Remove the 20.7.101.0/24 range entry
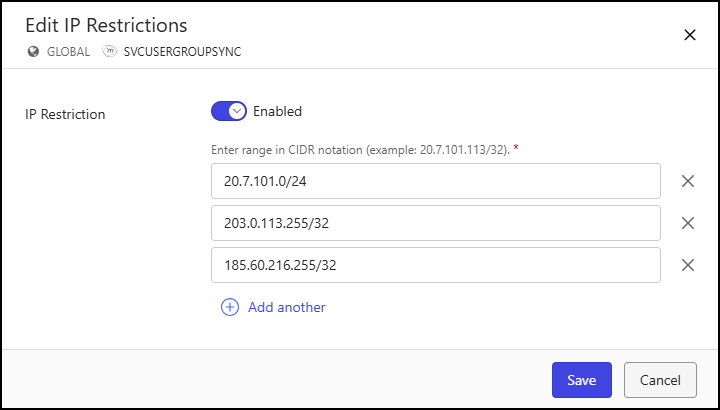Screen dimensions: 720x410 click(x=687, y=181)
